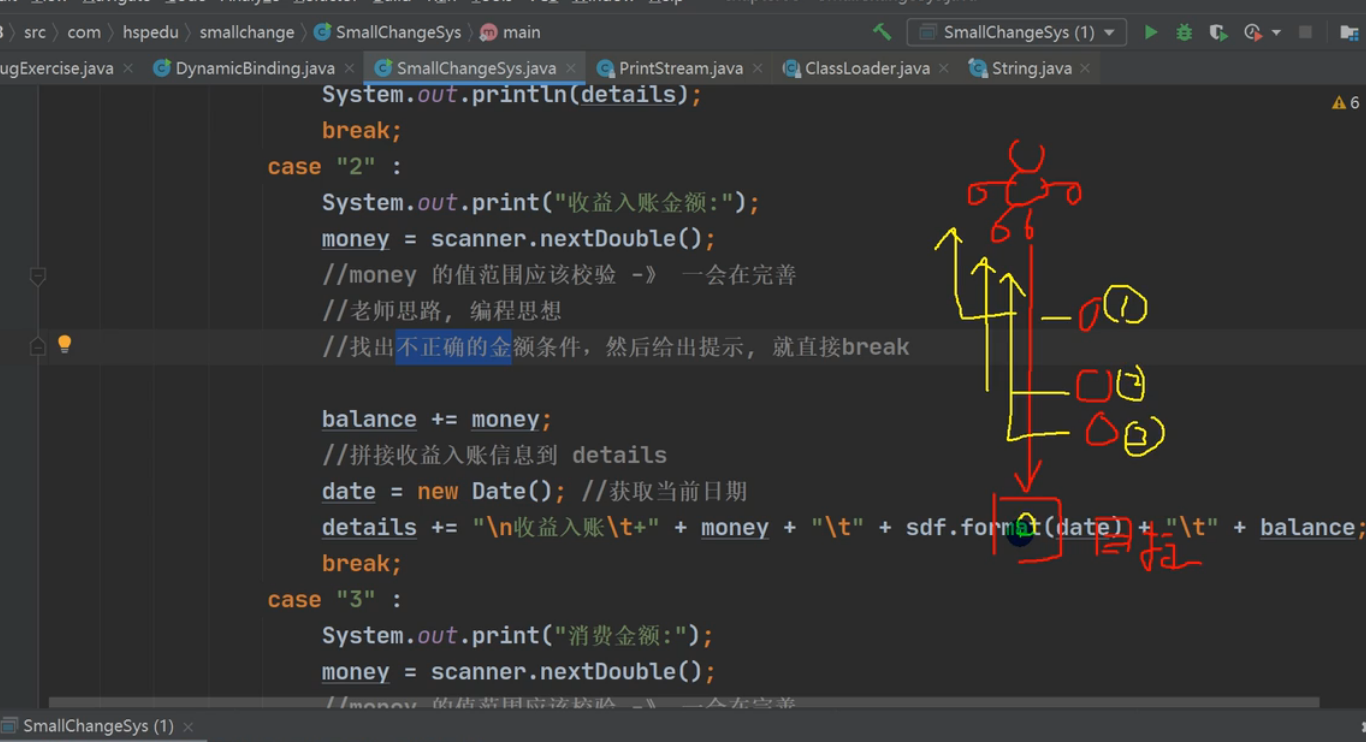Run SmallChangeSys with the green play button

tap(1151, 32)
